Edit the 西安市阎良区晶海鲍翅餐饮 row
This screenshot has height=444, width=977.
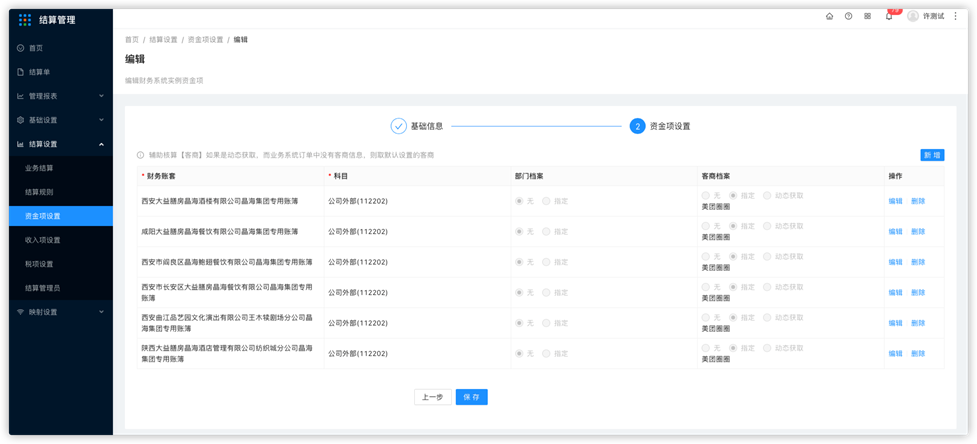coord(895,262)
